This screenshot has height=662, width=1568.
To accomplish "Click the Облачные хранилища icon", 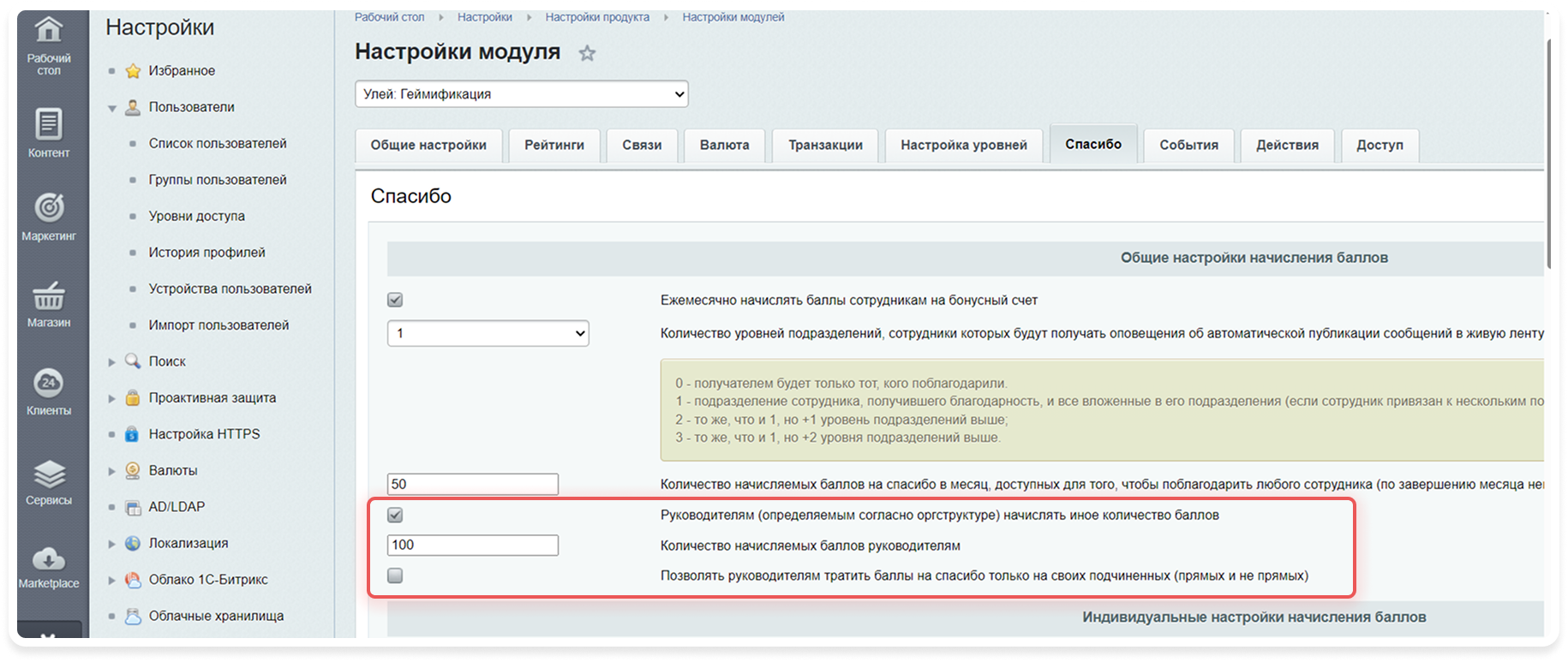I will (133, 616).
